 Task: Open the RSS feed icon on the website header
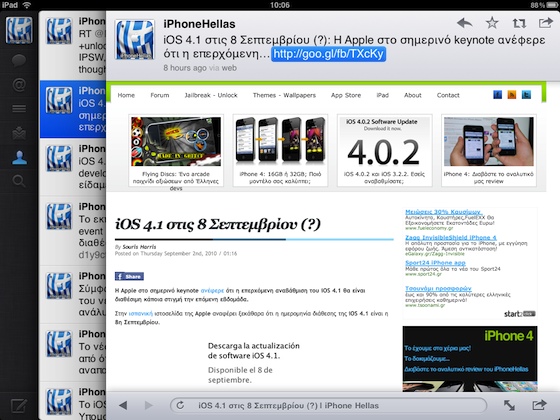(512, 95)
